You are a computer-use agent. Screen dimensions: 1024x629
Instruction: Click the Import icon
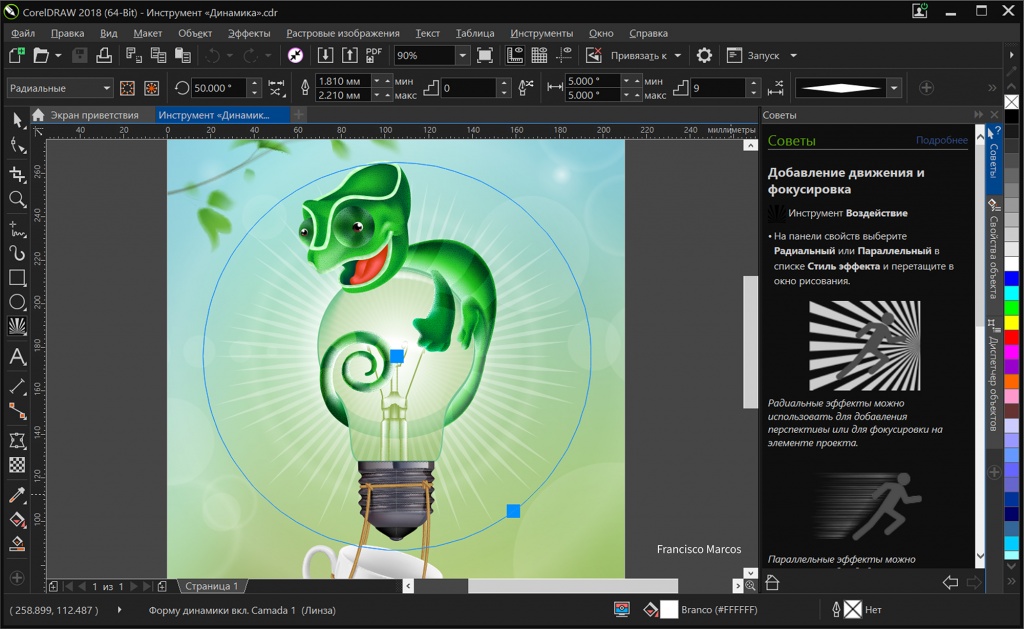325,56
